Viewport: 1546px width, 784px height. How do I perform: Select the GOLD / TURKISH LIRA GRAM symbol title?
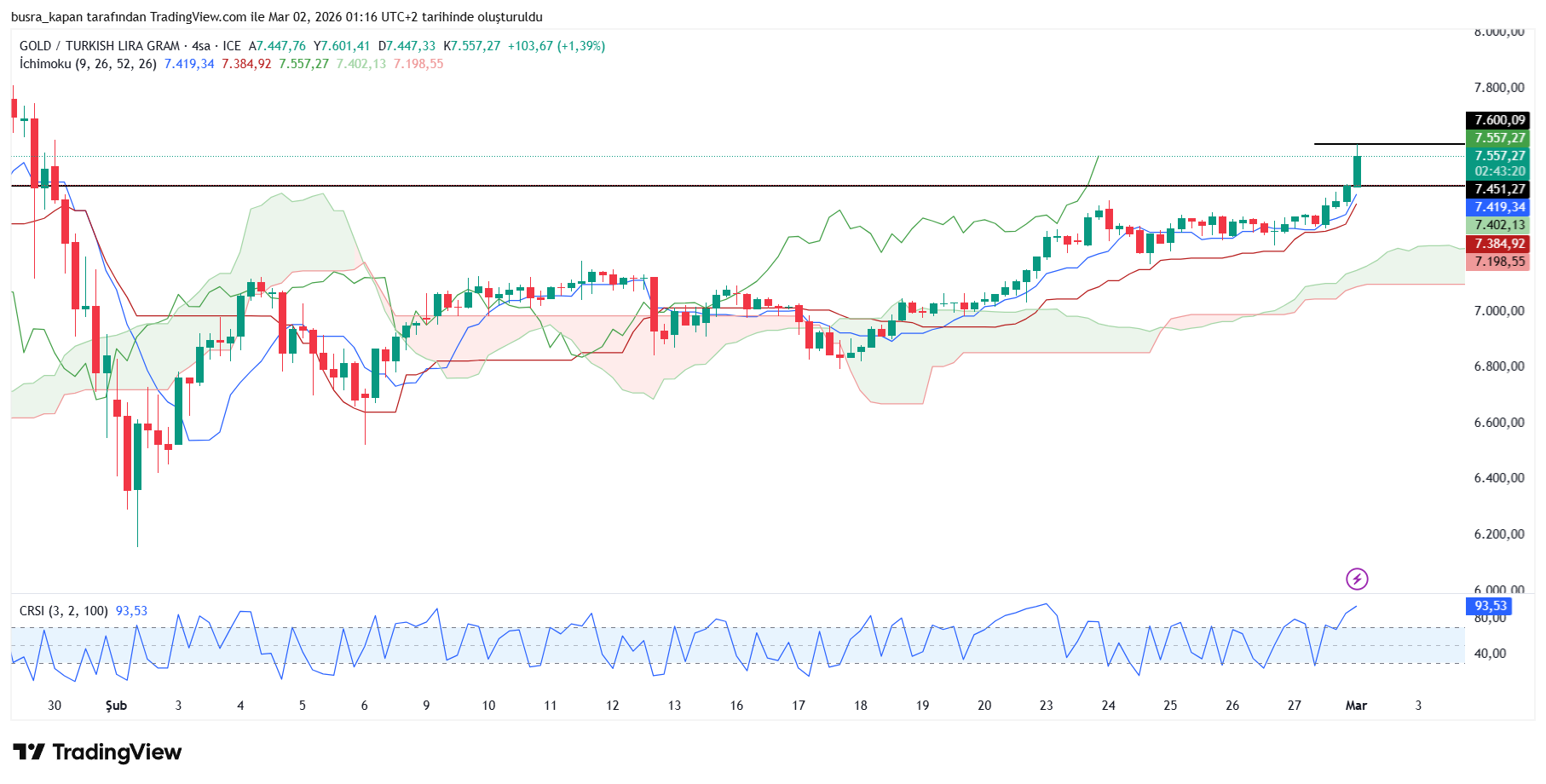pos(100,46)
